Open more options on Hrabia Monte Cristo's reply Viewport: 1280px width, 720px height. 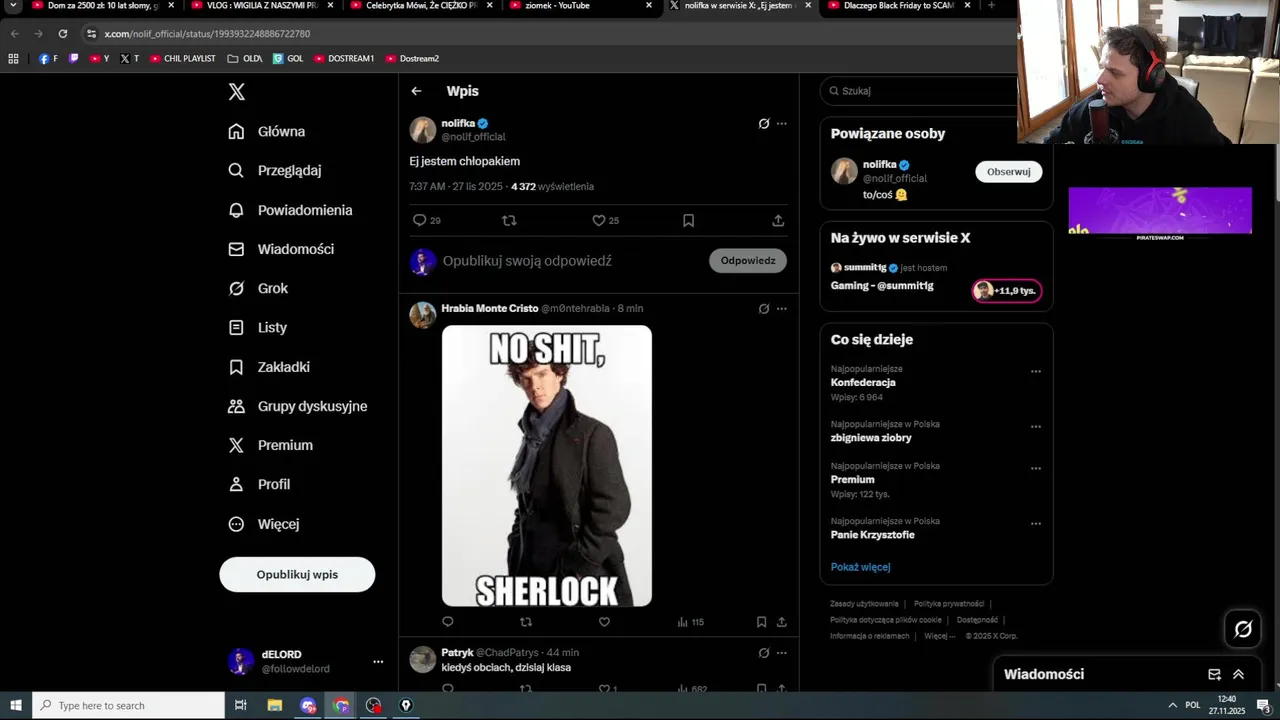pos(782,309)
